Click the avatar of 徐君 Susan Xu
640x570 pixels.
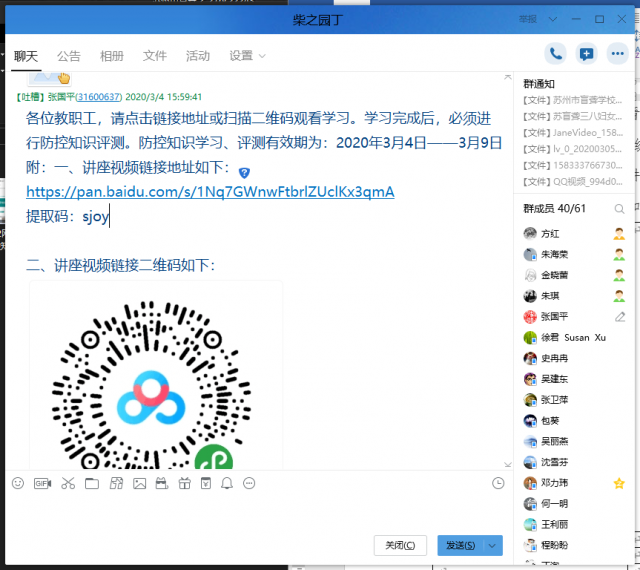coord(530,338)
